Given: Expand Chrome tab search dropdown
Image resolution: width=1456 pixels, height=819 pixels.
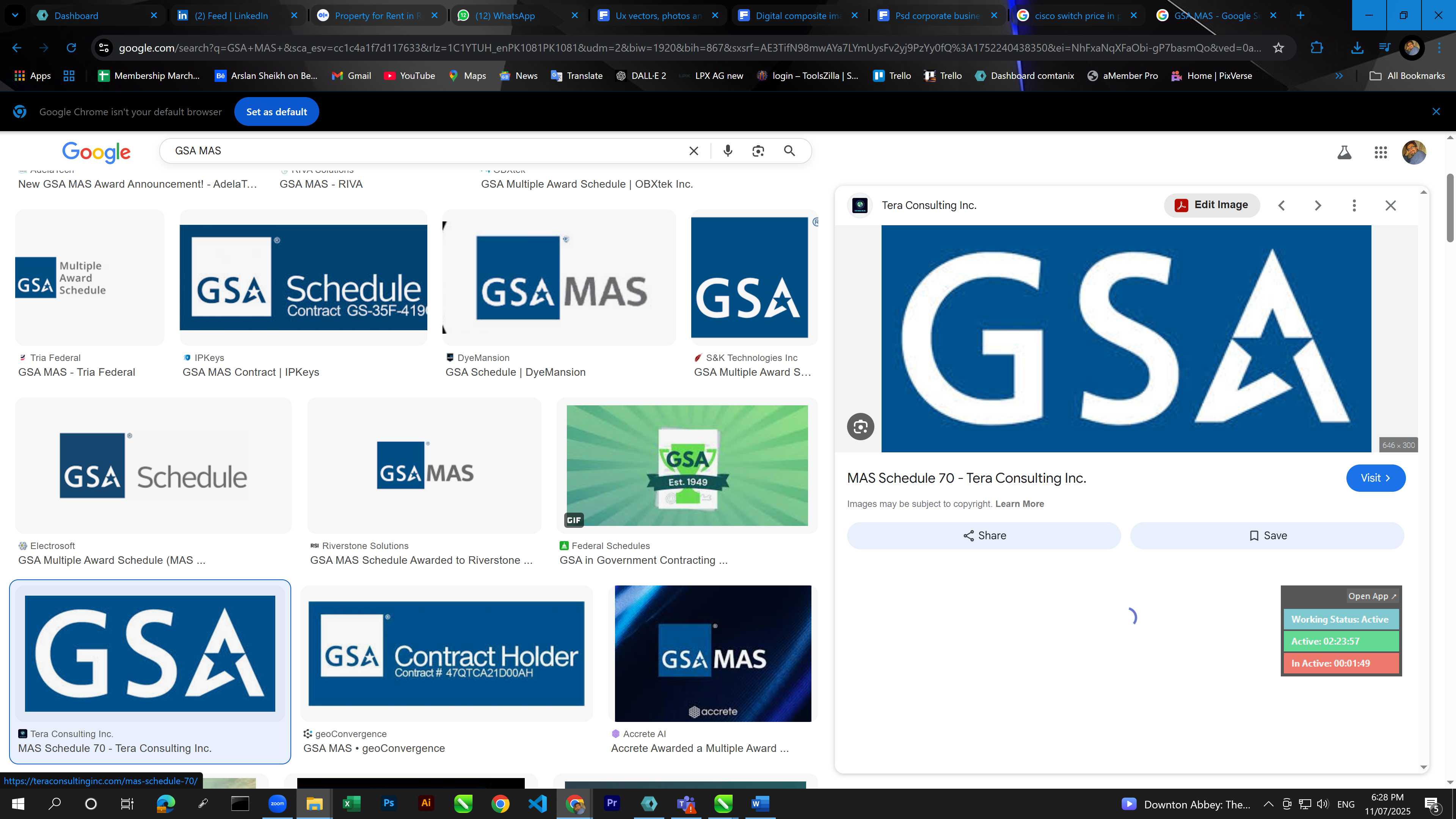Looking at the screenshot, I should 15,15.
